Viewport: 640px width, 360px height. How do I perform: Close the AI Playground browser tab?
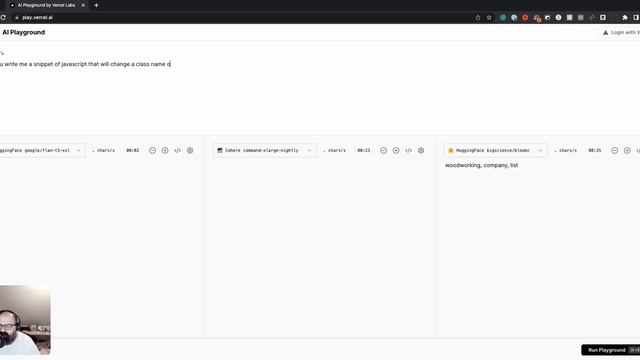(x=83, y=5)
